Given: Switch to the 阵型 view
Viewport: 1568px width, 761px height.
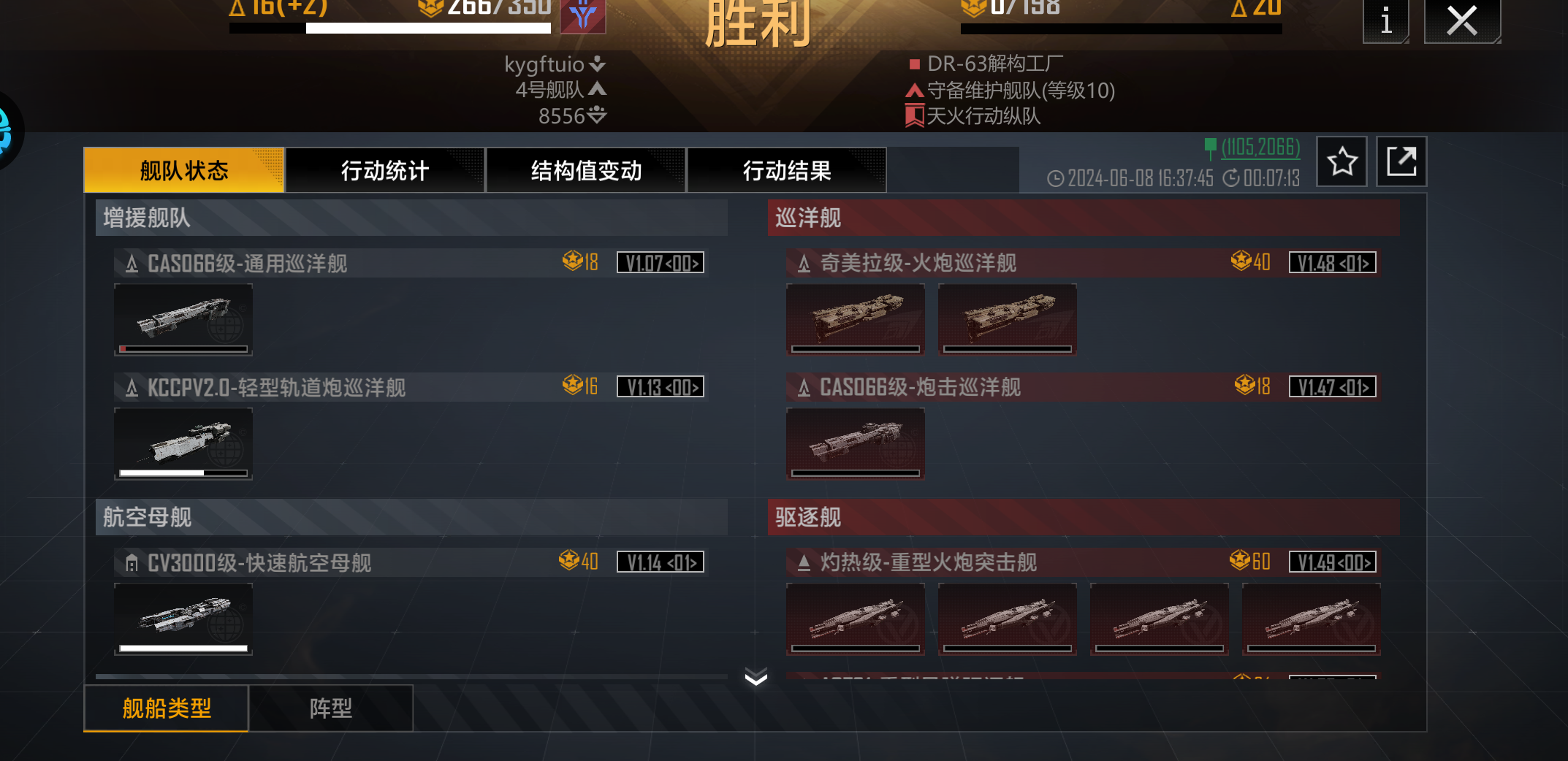Looking at the screenshot, I should click(331, 708).
